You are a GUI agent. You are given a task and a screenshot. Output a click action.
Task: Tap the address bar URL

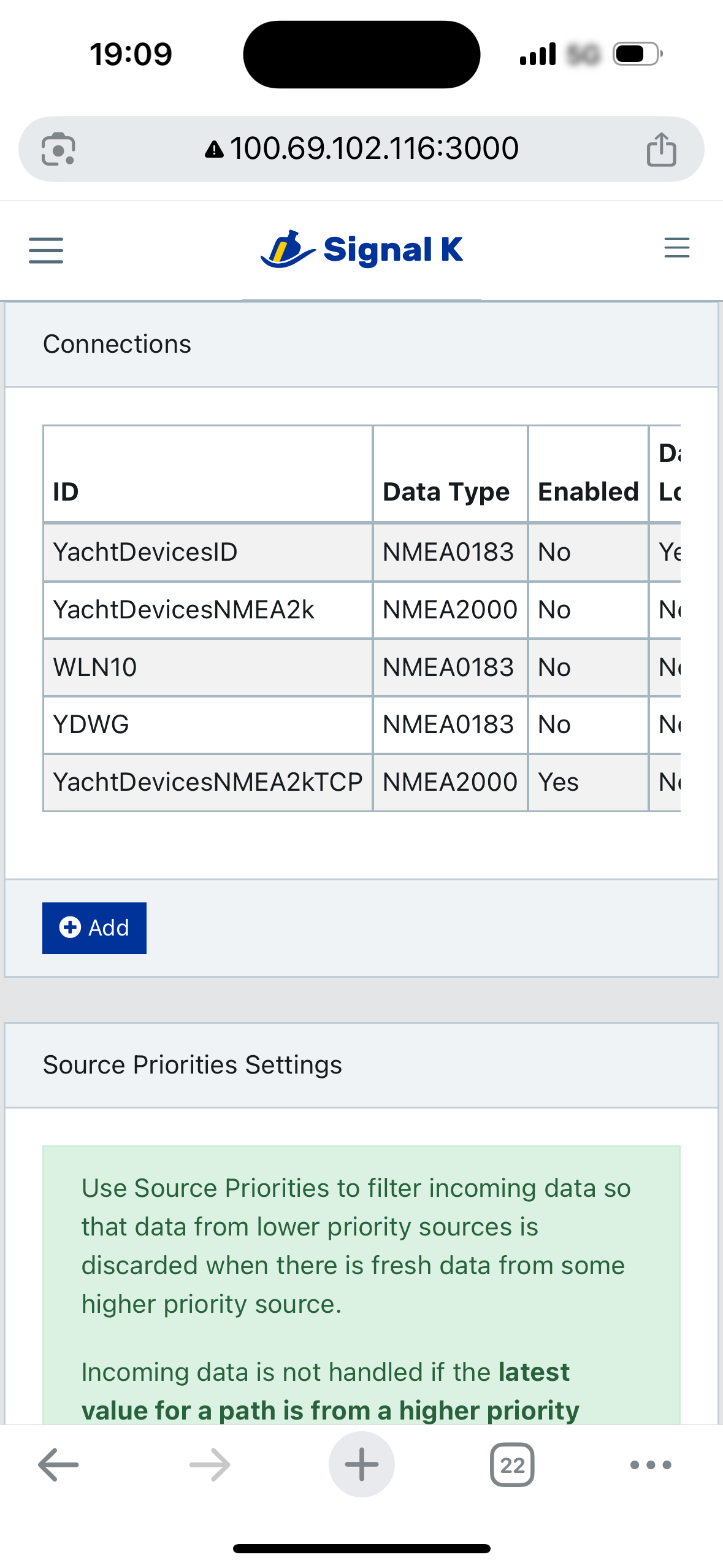(x=373, y=149)
